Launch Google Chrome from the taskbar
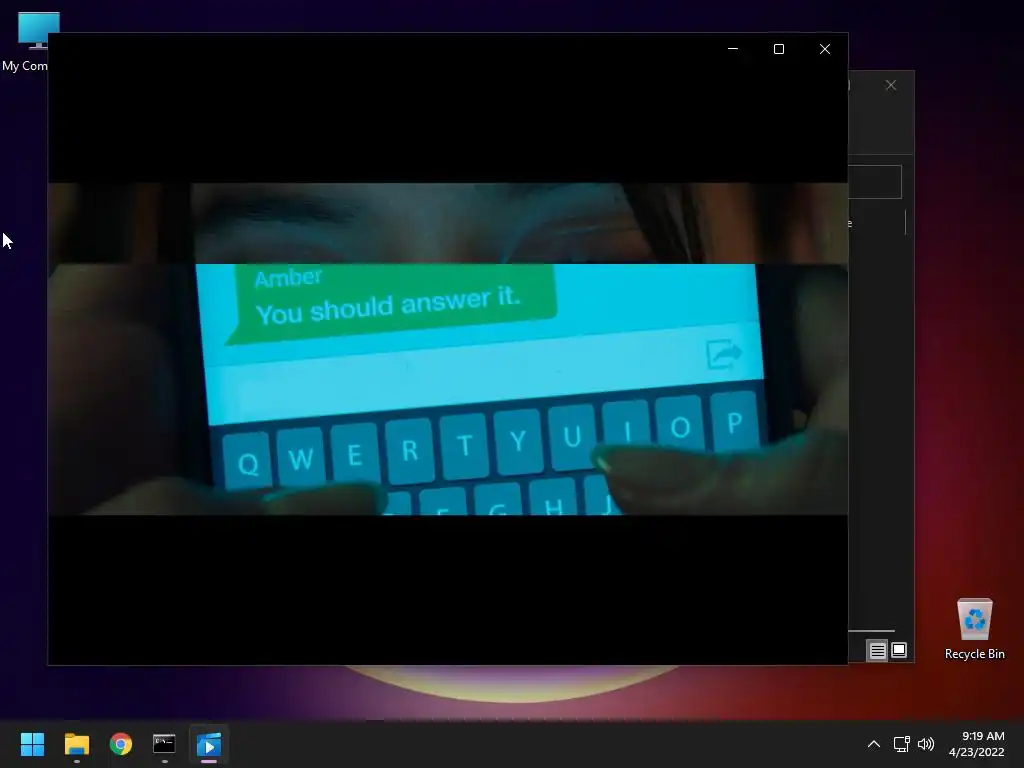 click(x=121, y=744)
